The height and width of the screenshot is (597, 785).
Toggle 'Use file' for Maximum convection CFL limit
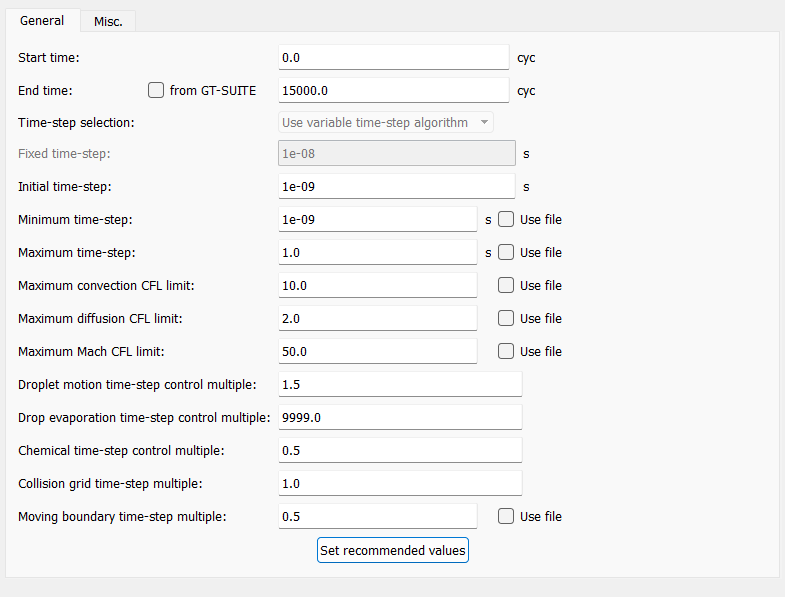coord(506,285)
